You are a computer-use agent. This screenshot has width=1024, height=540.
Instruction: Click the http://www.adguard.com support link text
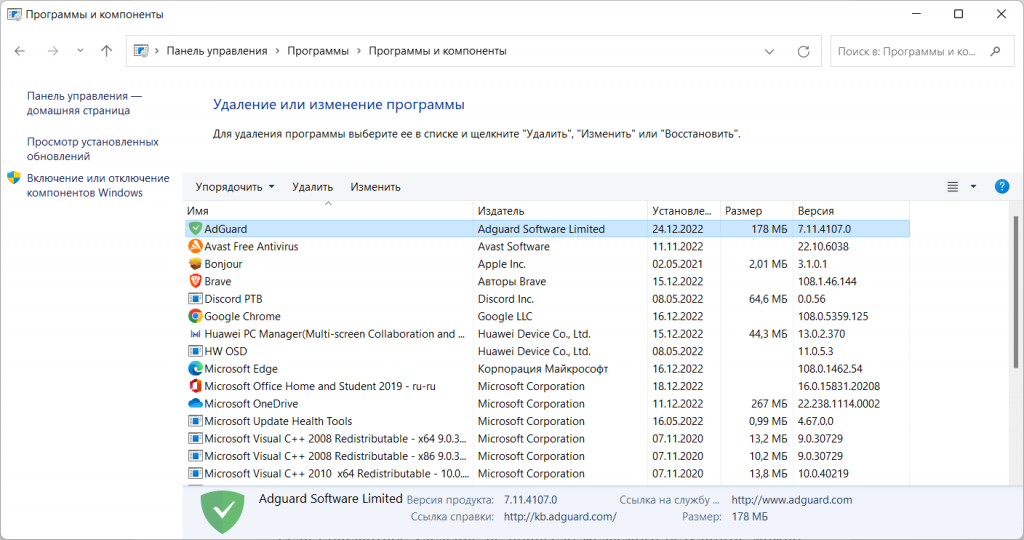pos(792,500)
